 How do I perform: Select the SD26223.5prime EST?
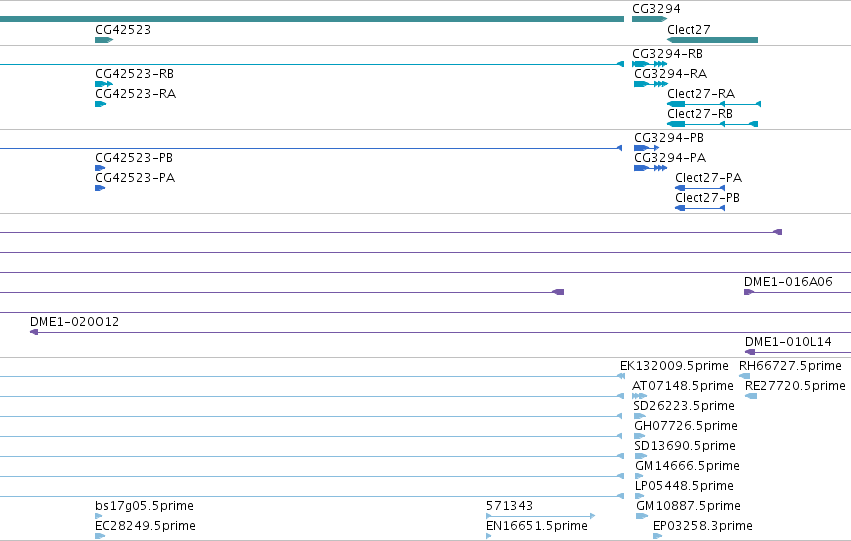coord(684,406)
